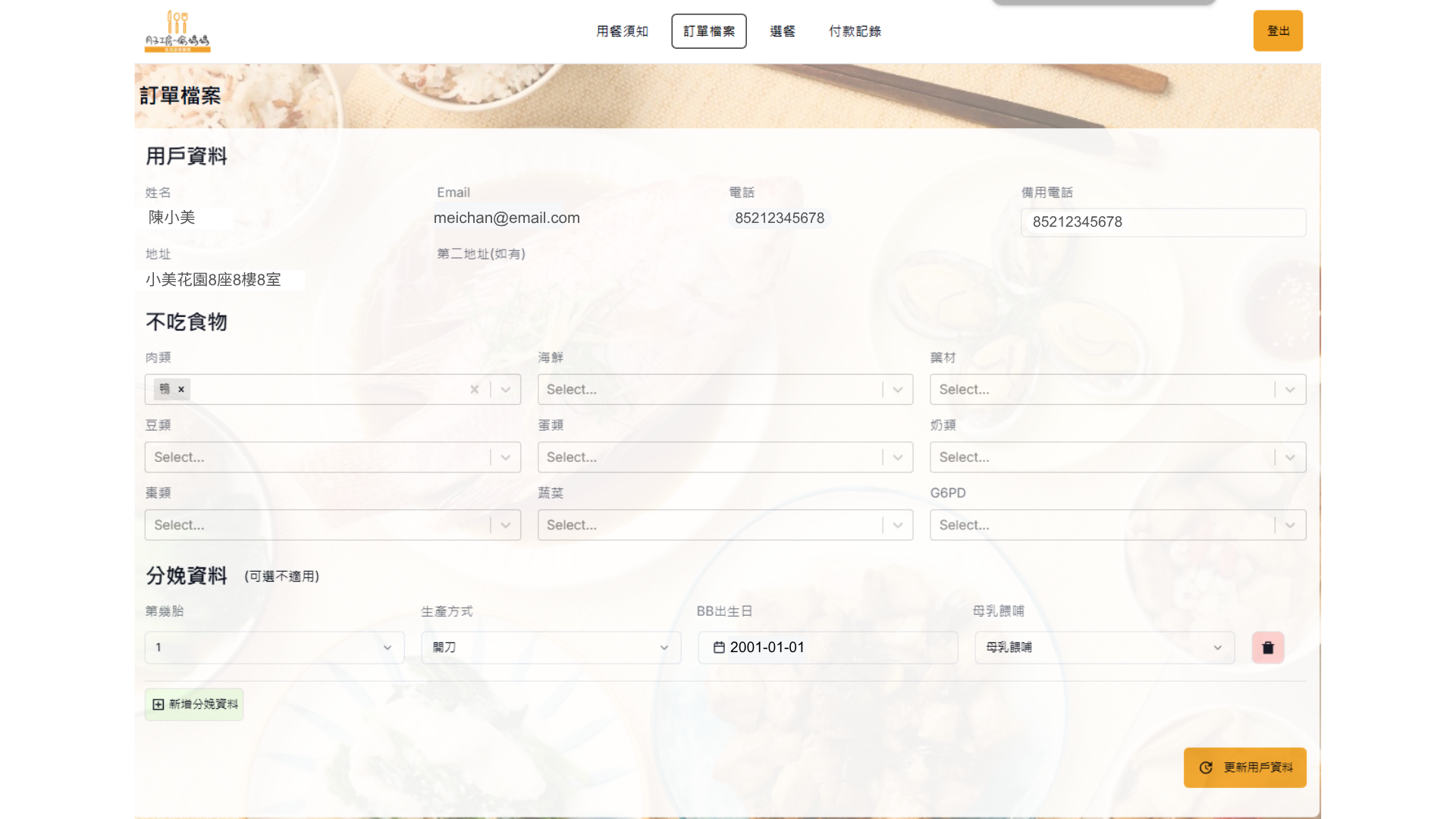
Task: Open the 付款記錄 tab
Action: [855, 31]
